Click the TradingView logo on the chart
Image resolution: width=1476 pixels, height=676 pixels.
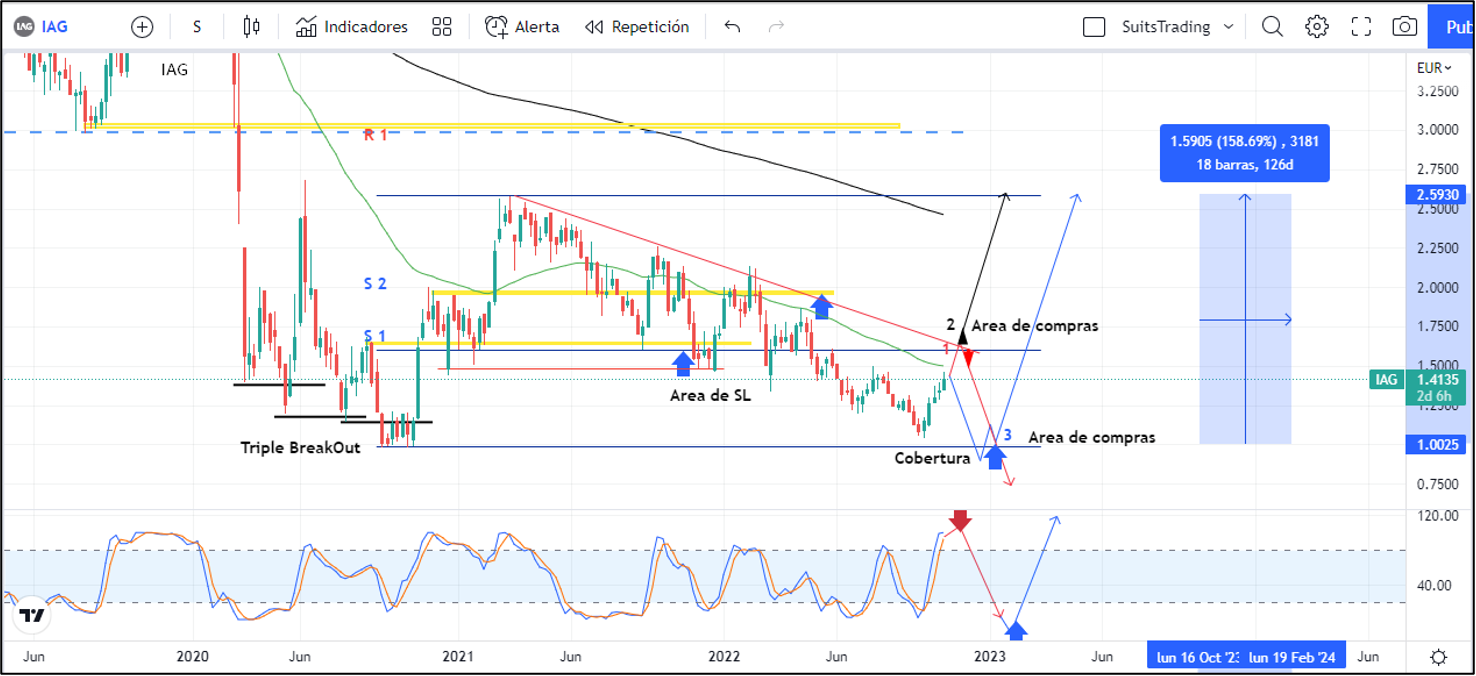pos(32,616)
